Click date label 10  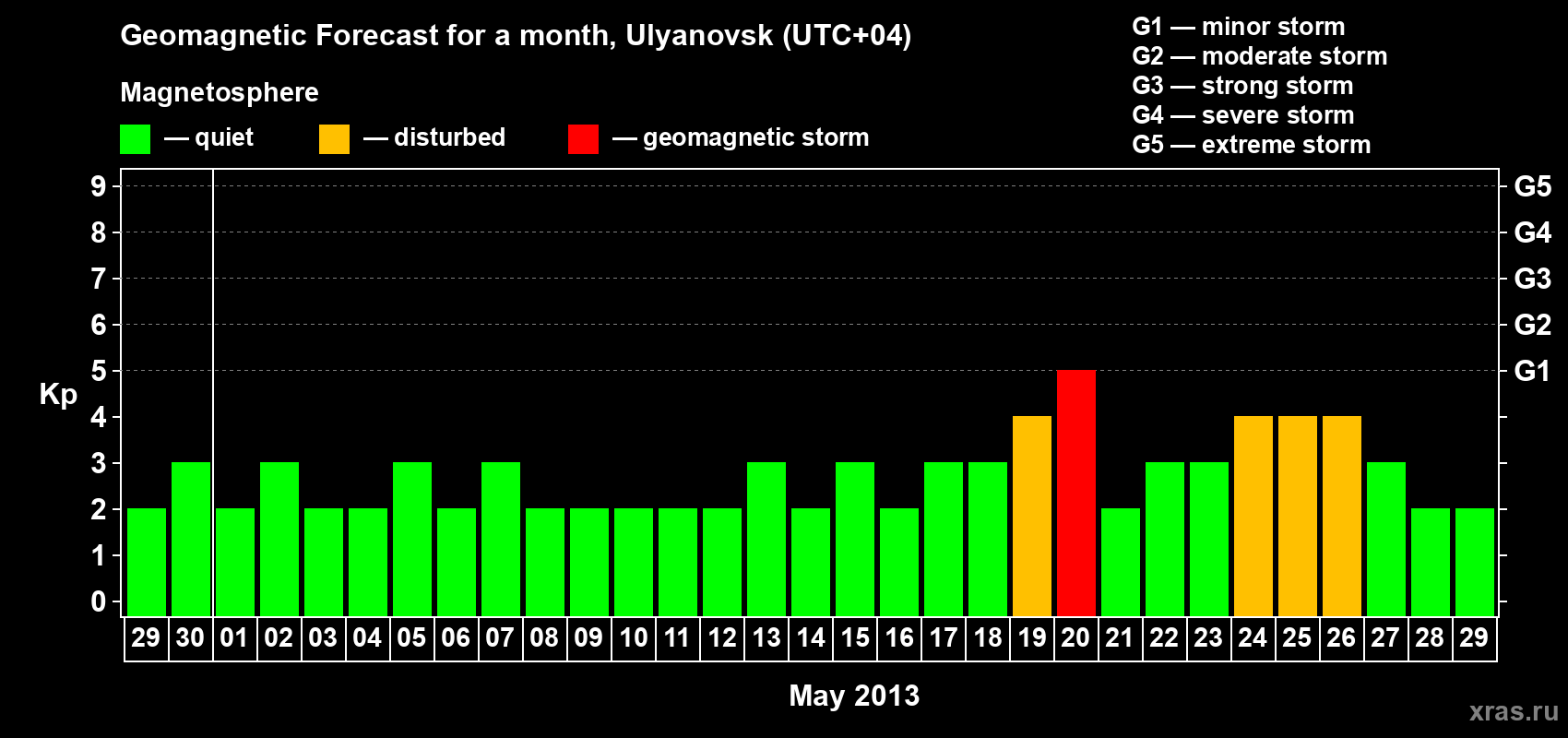coord(633,638)
